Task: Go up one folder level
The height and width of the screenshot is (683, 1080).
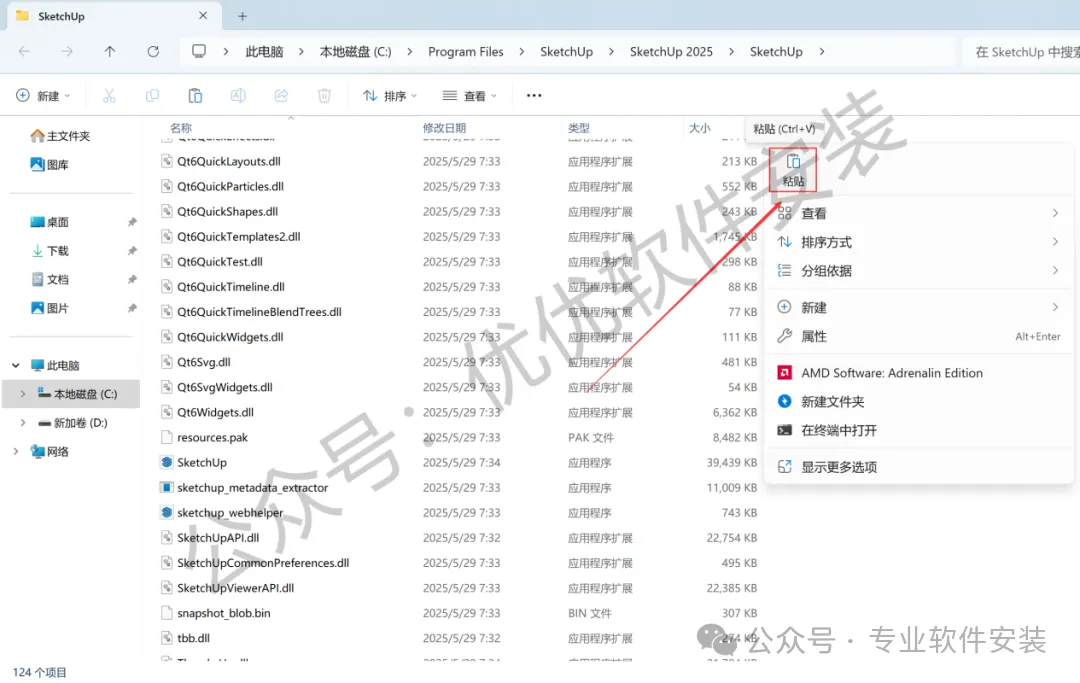Action: point(110,52)
